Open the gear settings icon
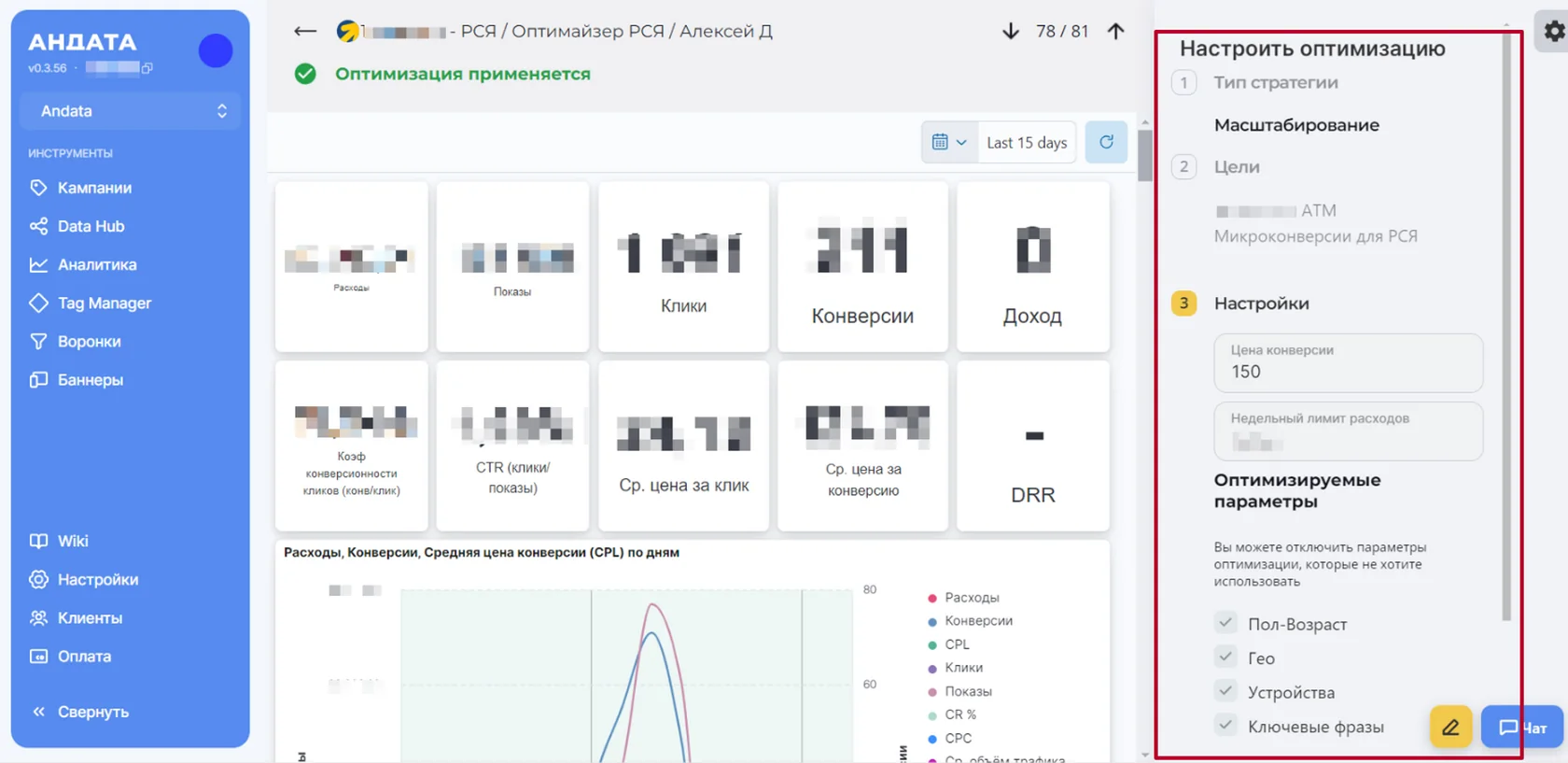Screen dimensions: 1568x763 (x=1553, y=31)
